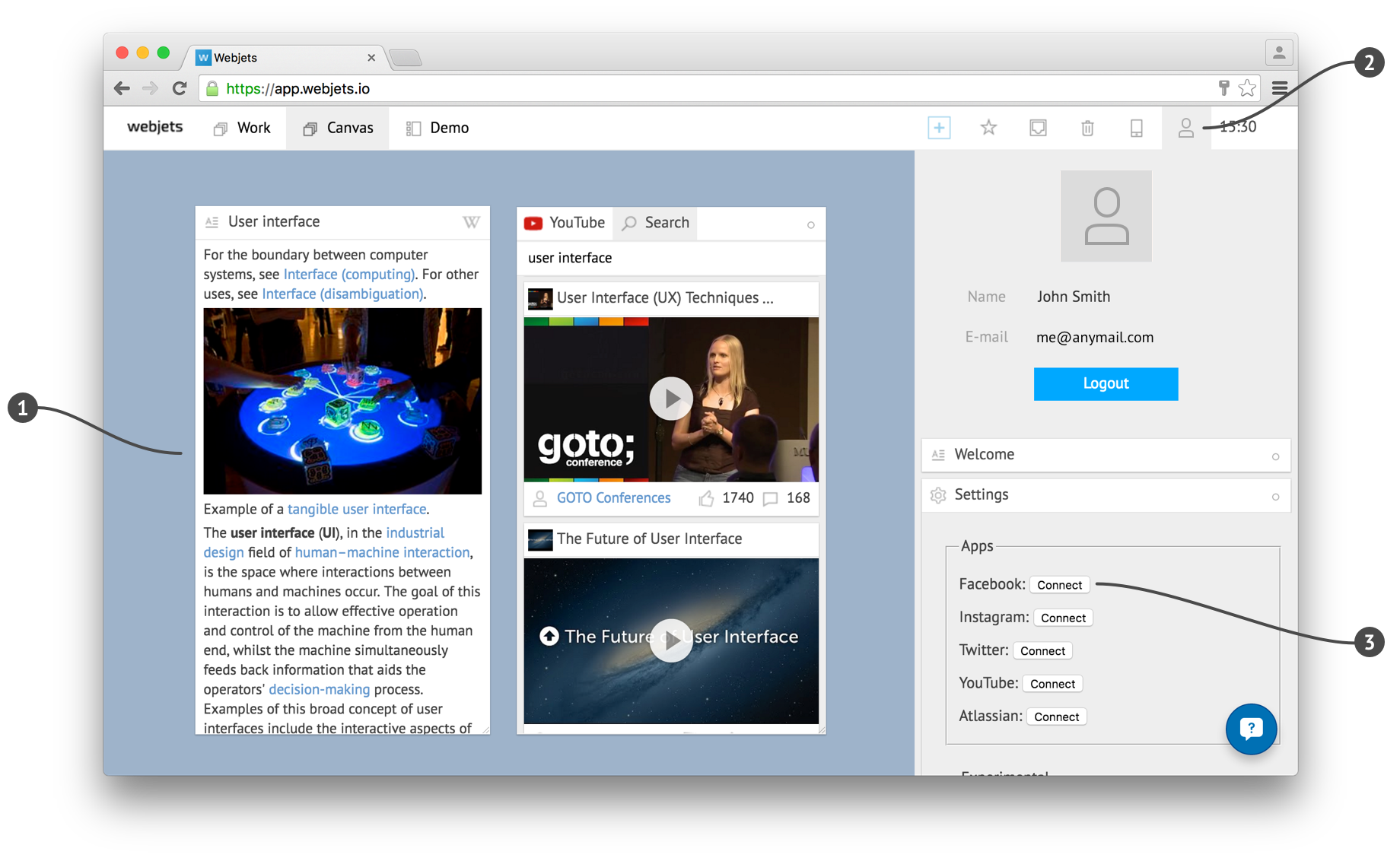Click the User Interface (UX) Techniques title

pos(665,298)
